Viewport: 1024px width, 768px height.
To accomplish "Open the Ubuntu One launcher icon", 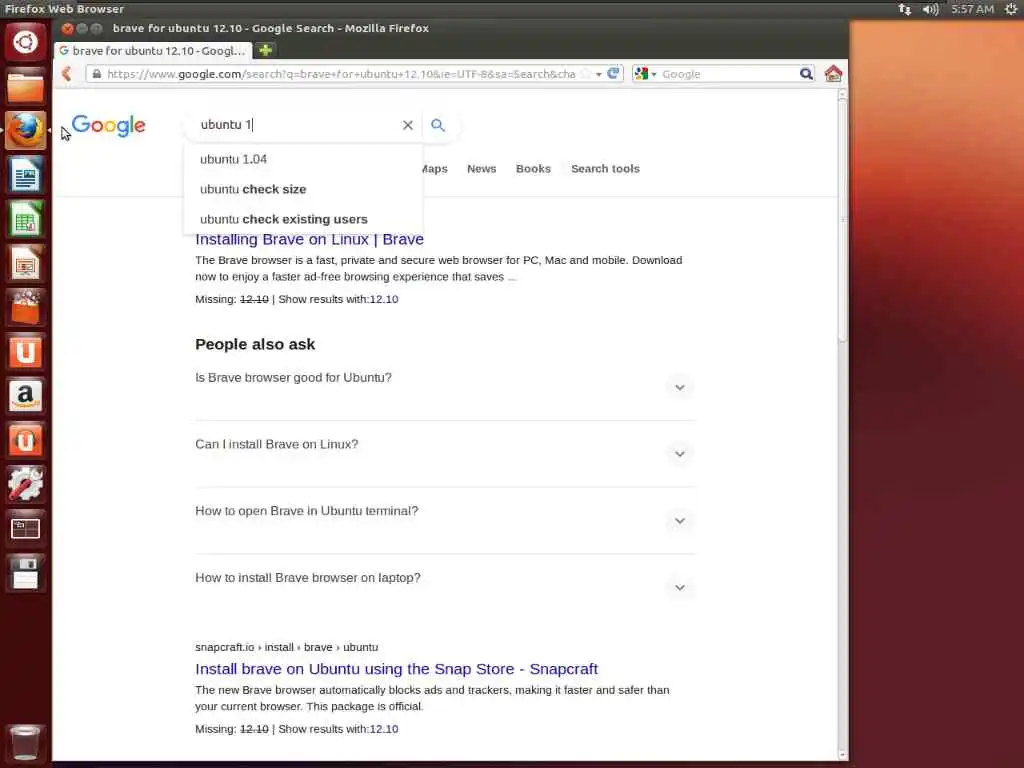I will [25, 351].
